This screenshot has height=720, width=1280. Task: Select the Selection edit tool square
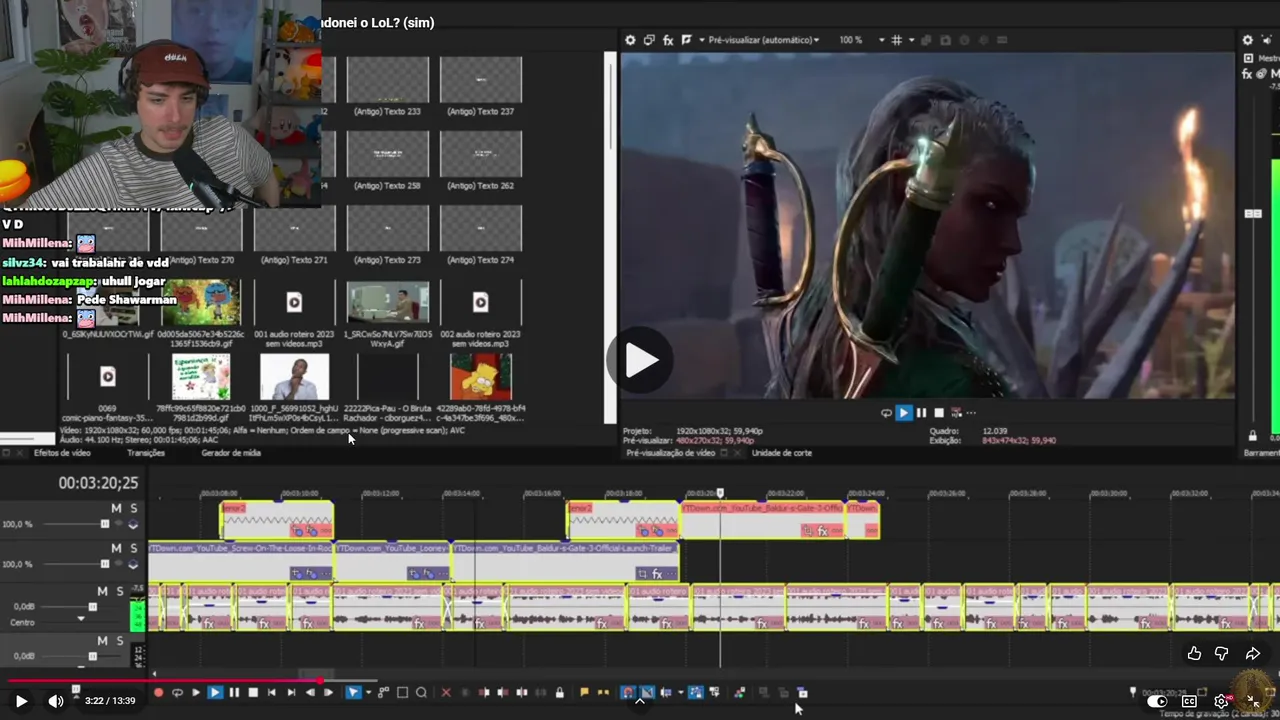point(402,692)
